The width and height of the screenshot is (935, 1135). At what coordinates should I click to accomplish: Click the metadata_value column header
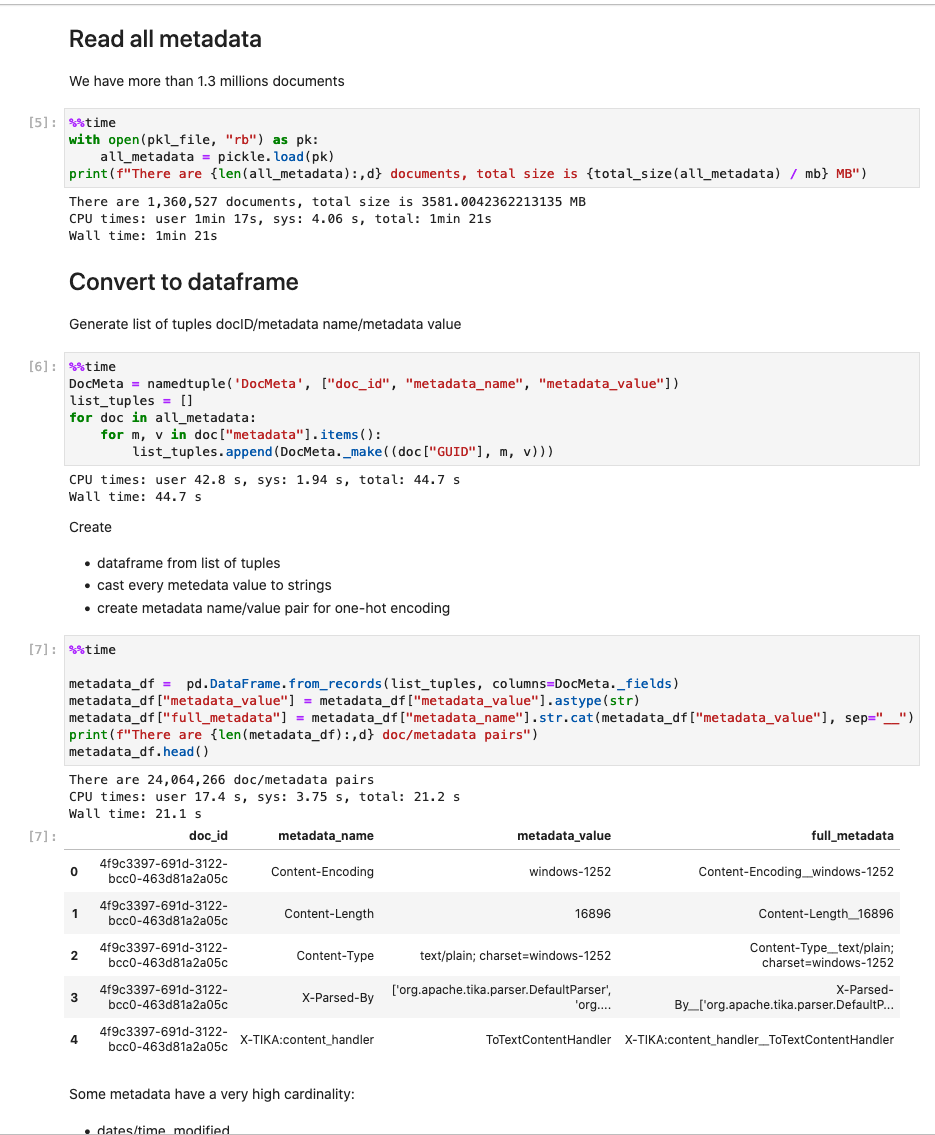[x=563, y=835]
